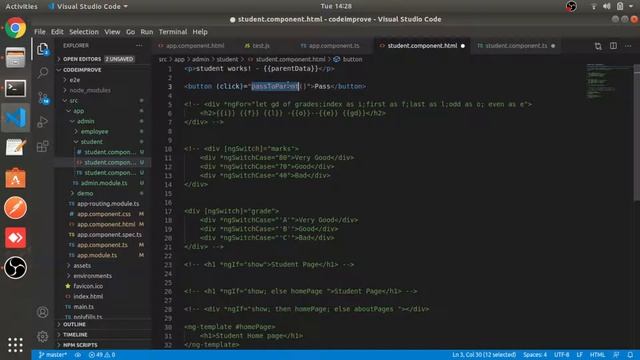Open Activities overview in top bar

21,6
